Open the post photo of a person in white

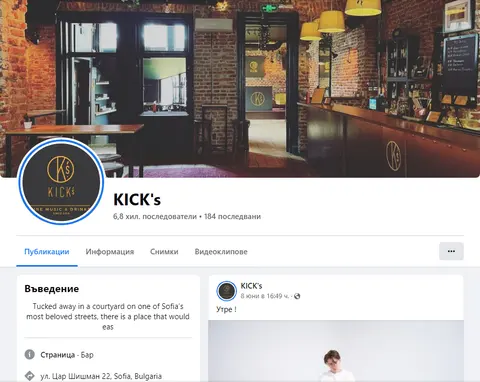(x=336, y=351)
